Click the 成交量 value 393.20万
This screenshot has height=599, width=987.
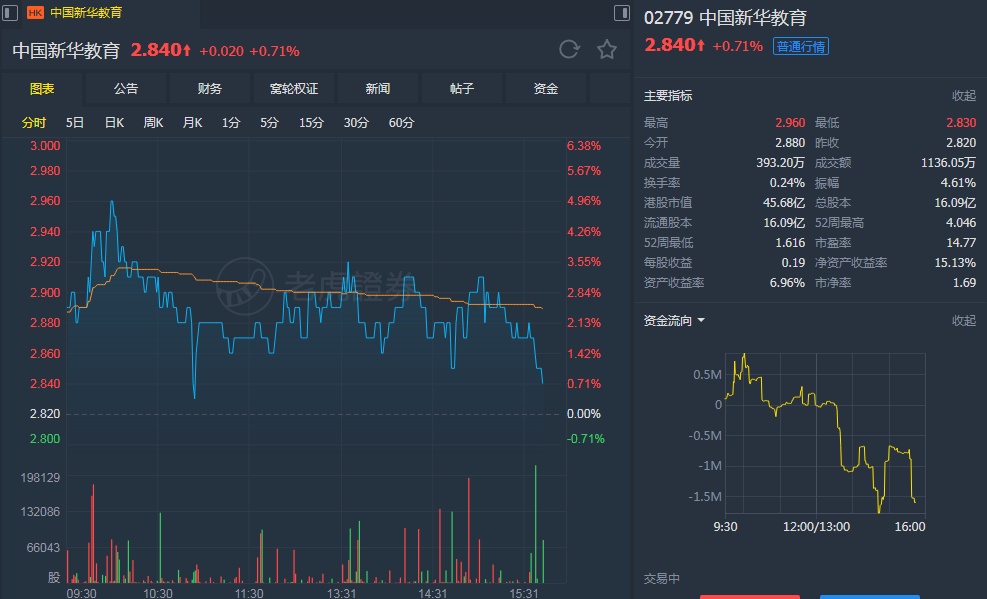point(781,163)
